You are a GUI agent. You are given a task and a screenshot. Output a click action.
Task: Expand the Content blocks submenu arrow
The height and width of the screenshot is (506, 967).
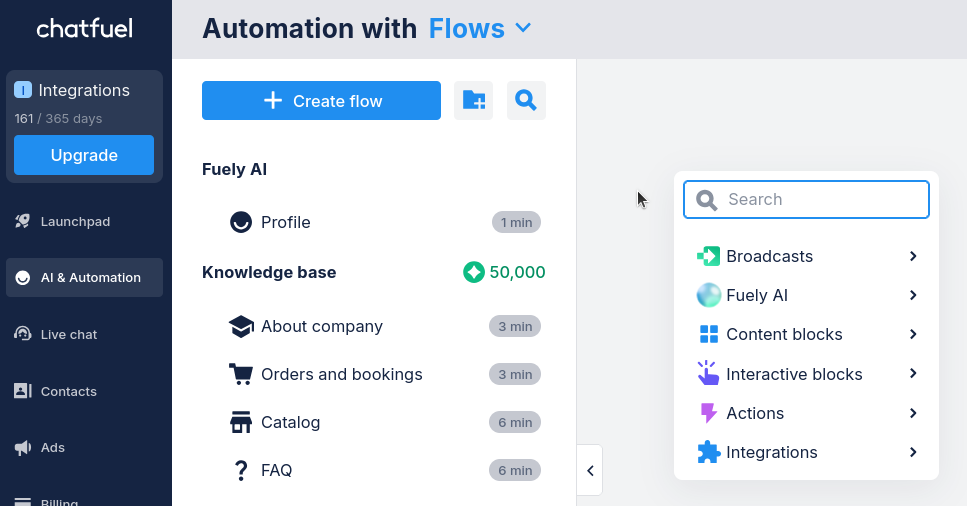913,334
